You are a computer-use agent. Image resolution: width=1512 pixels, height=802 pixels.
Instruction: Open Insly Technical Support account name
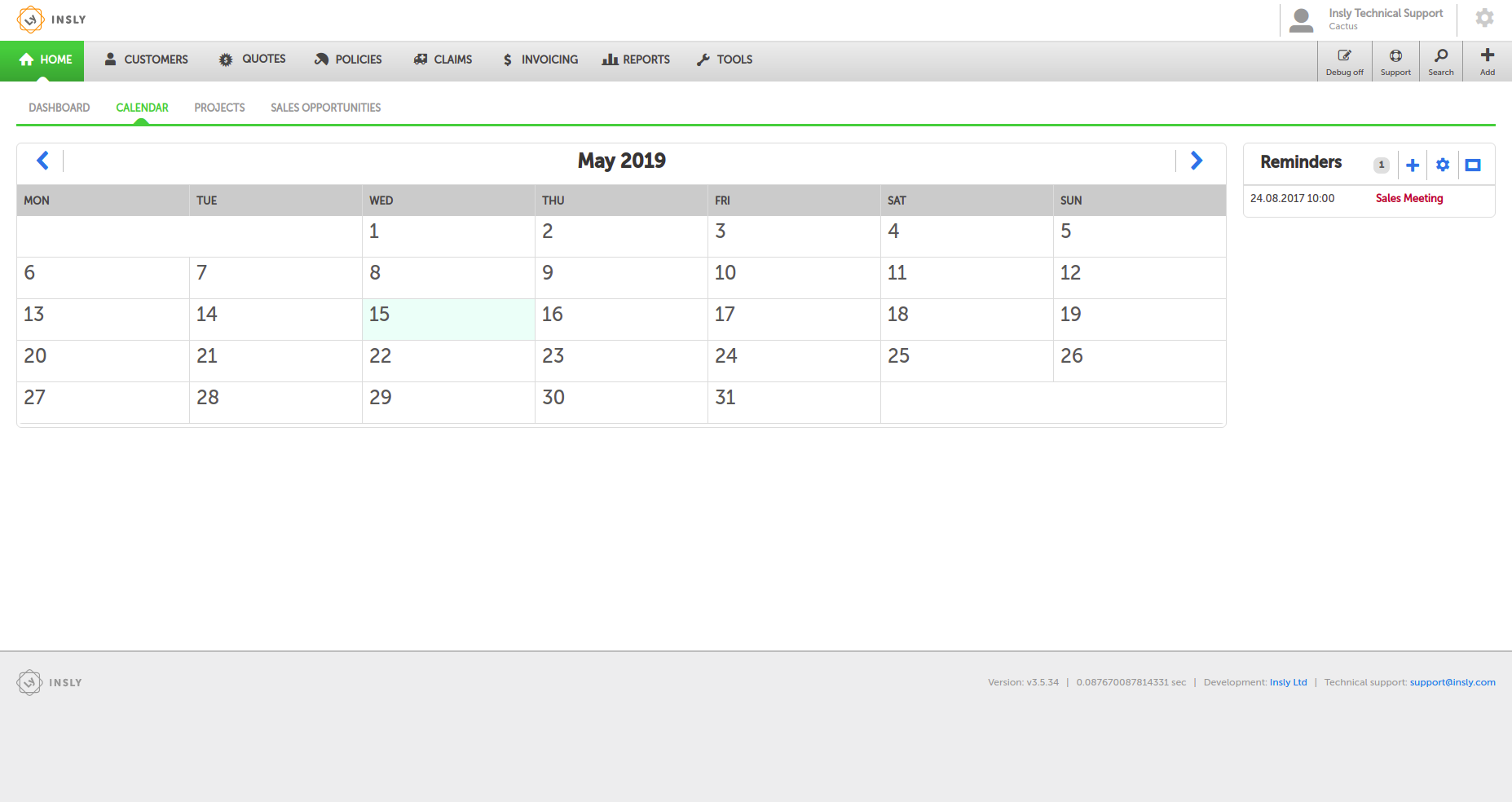(x=1386, y=13)
